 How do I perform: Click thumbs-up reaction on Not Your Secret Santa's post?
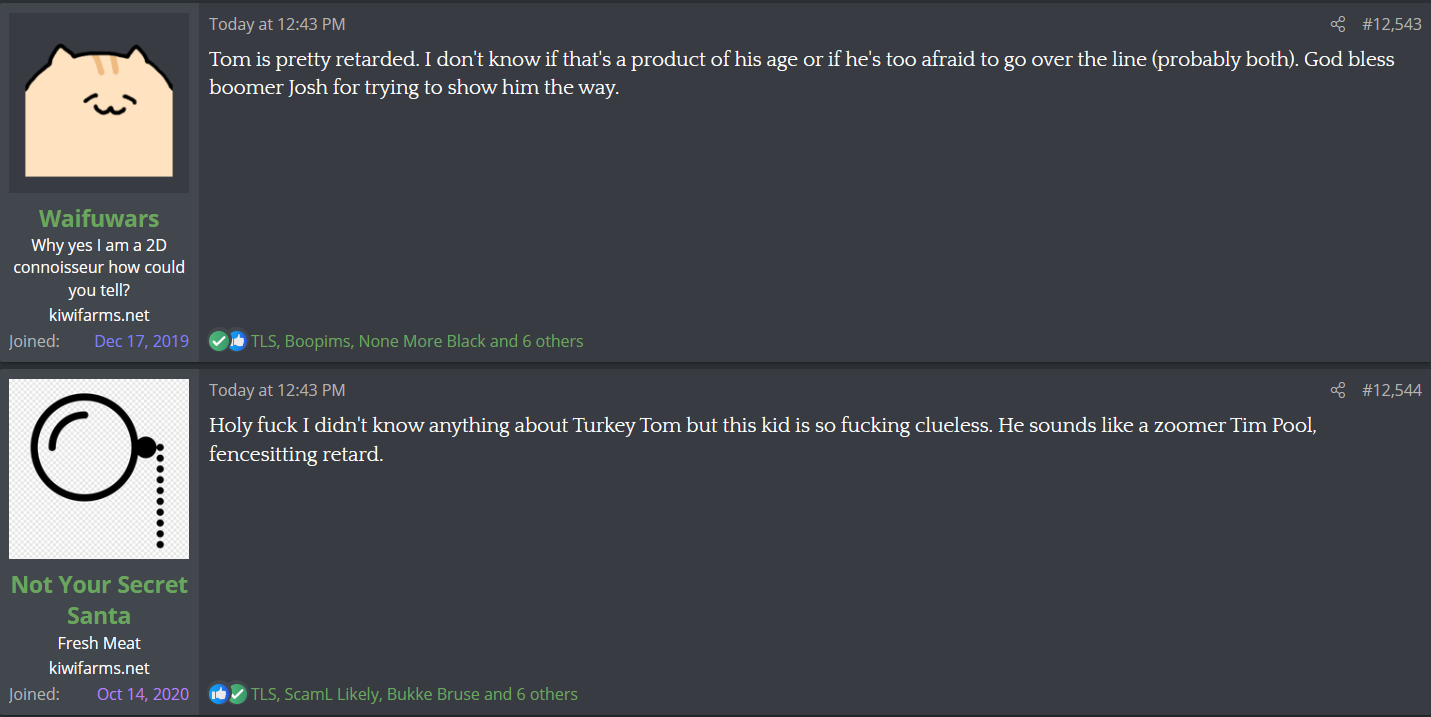point(219,694)
